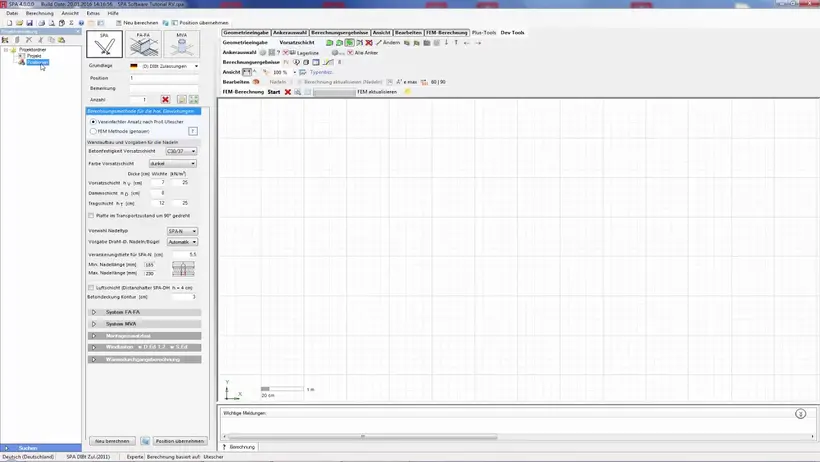Click the Print toolbar icon

point(41,23)
